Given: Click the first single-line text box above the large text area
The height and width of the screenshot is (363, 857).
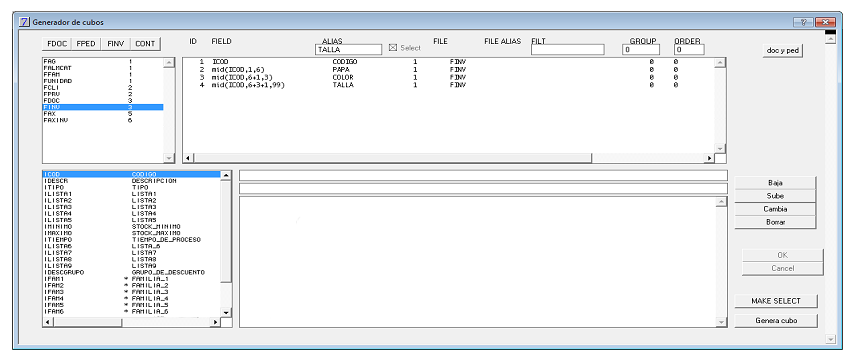Looking at the screenshot, I should 483,175.
